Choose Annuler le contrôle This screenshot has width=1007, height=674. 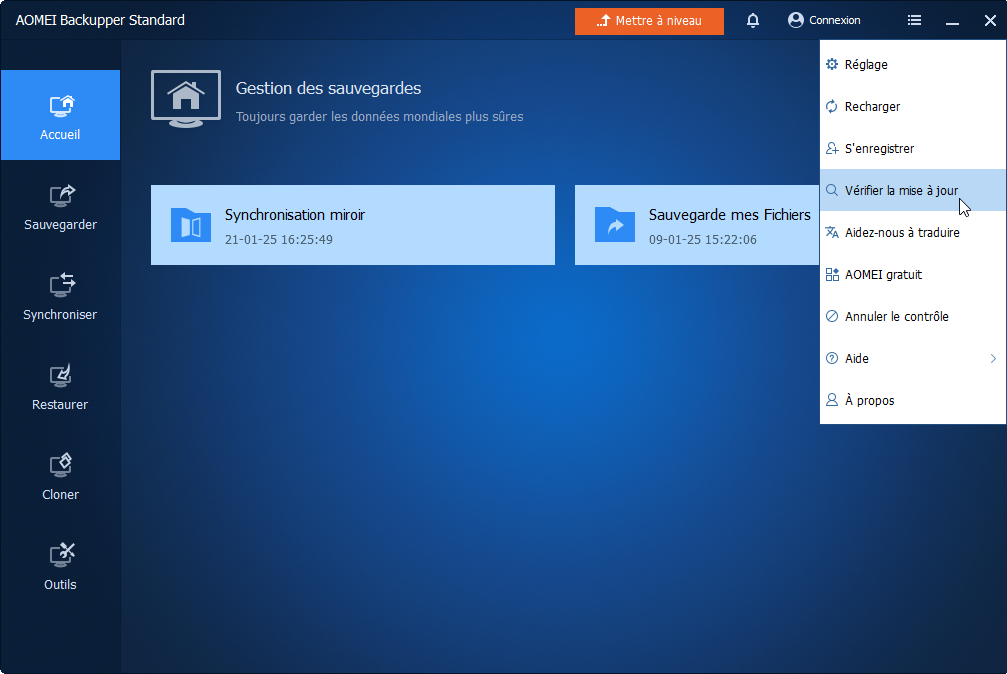(x=913, y=316)
